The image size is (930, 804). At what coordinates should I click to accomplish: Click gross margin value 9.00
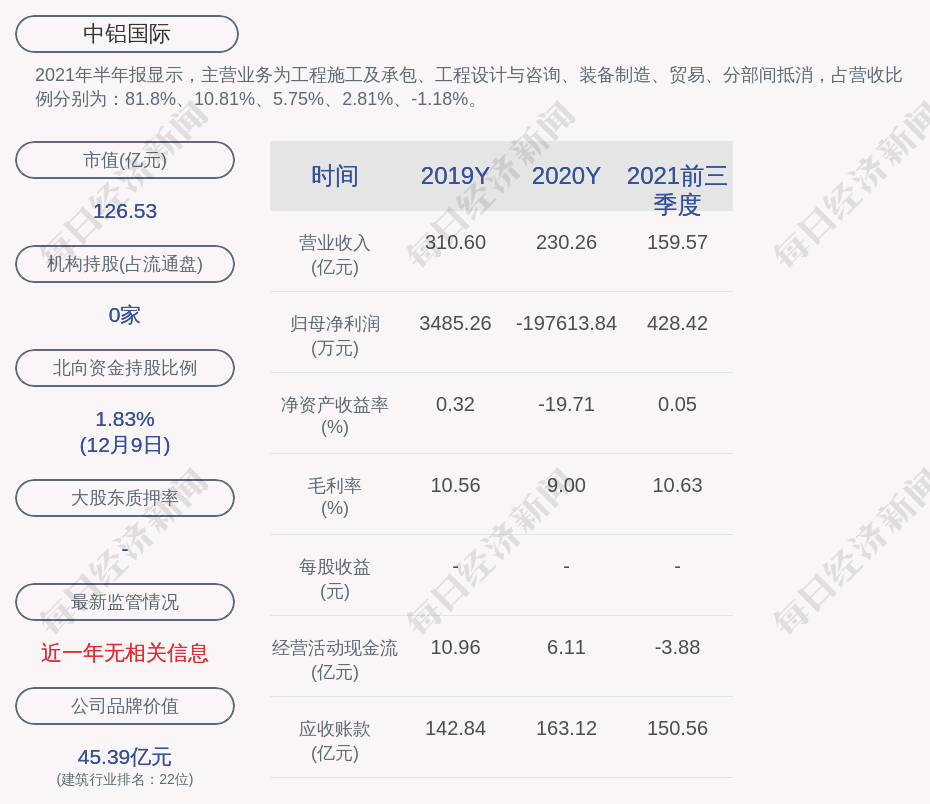click(566, 486)
